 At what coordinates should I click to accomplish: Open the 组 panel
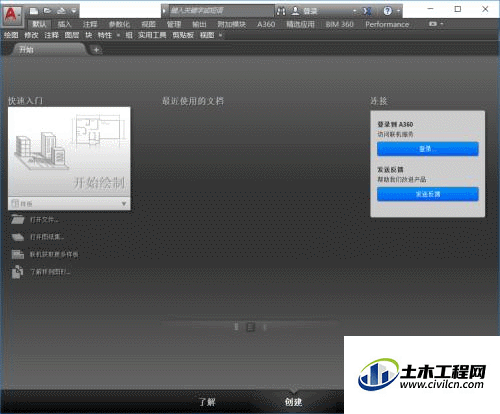click(x=129, y=35)
